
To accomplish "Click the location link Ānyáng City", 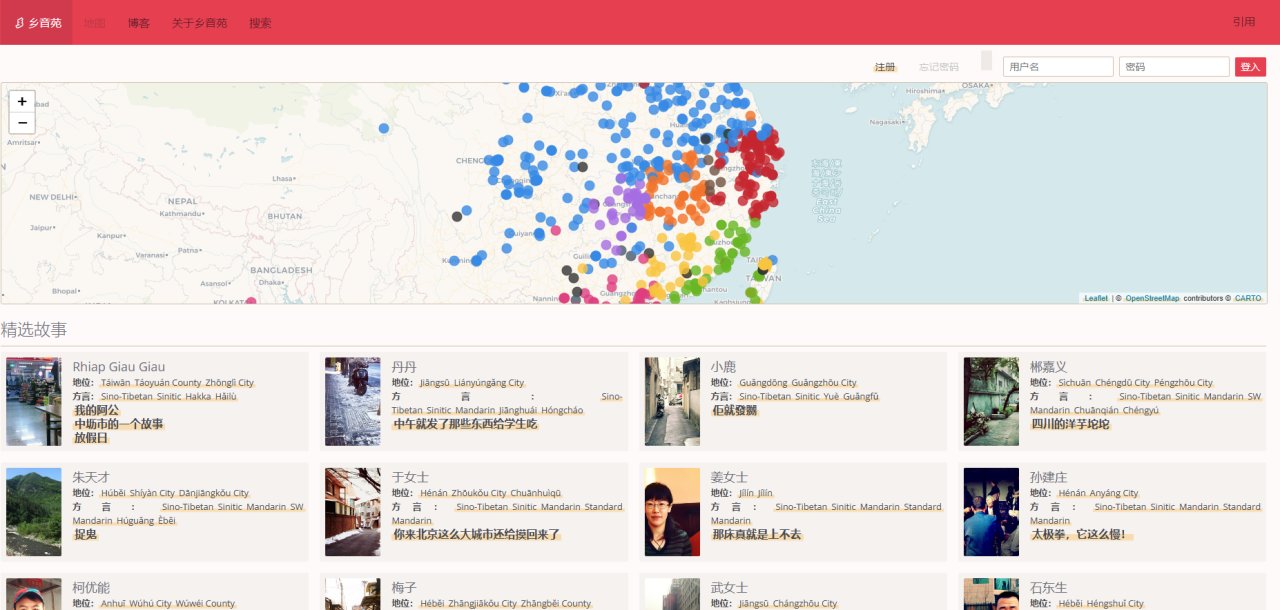I will pyautogui.click(x=1115, y=493).
